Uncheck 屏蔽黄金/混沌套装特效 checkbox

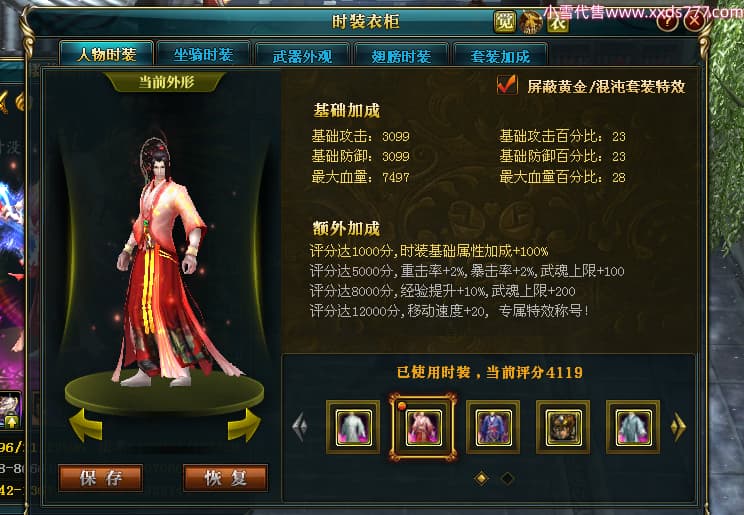507,85
